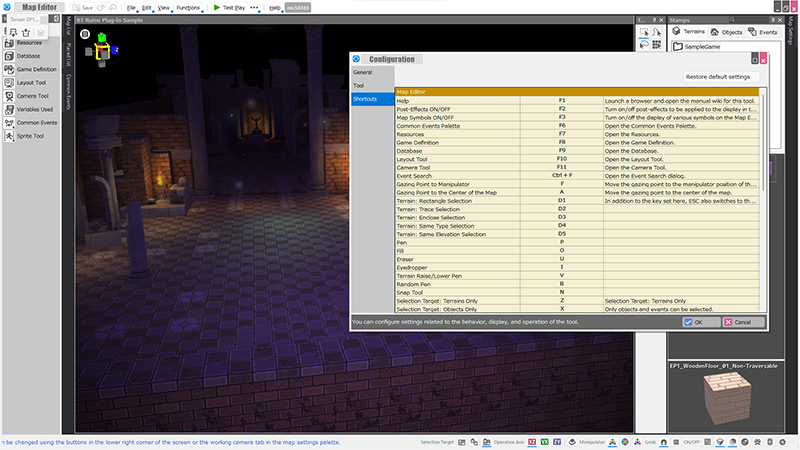The image size is (800, 450).
Task: Cancel the Configuration dialog
Action: (x=744, y=322)
